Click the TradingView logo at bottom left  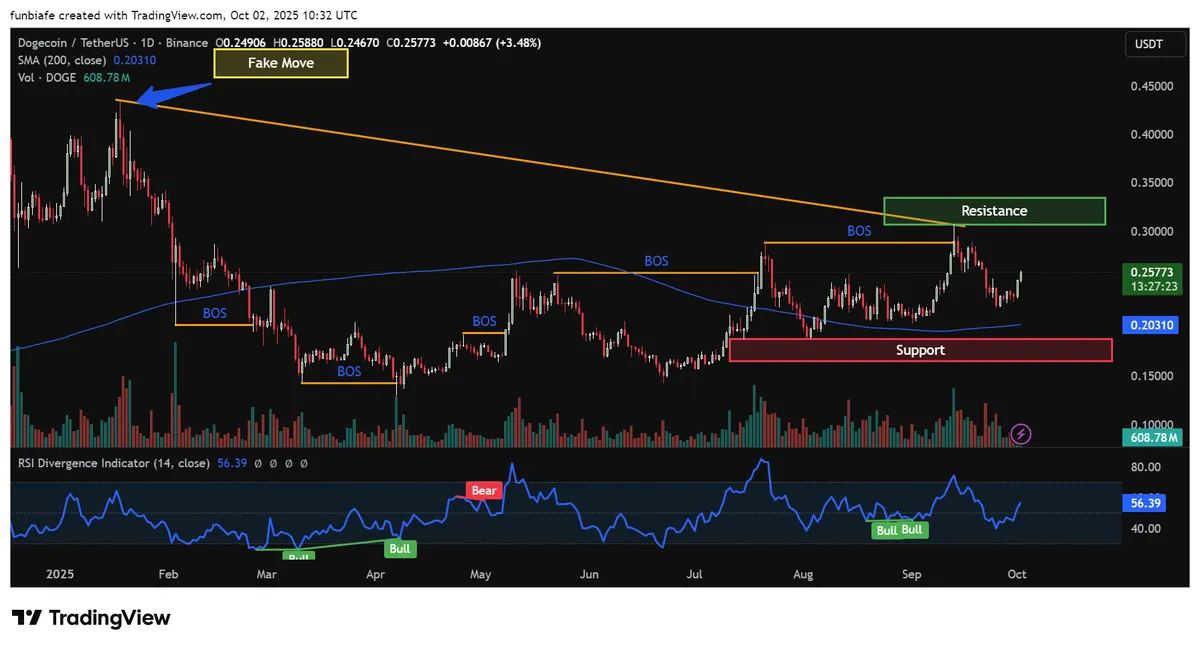point(91,618)
